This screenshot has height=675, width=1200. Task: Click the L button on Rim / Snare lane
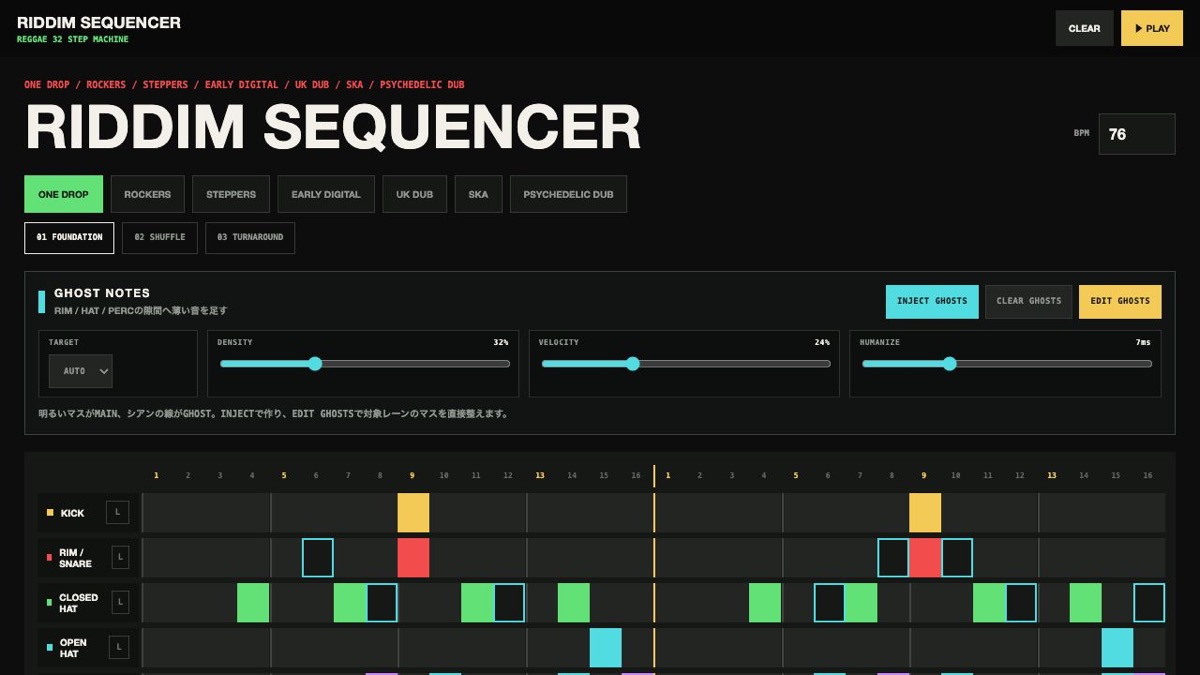(x=118, y=558)
